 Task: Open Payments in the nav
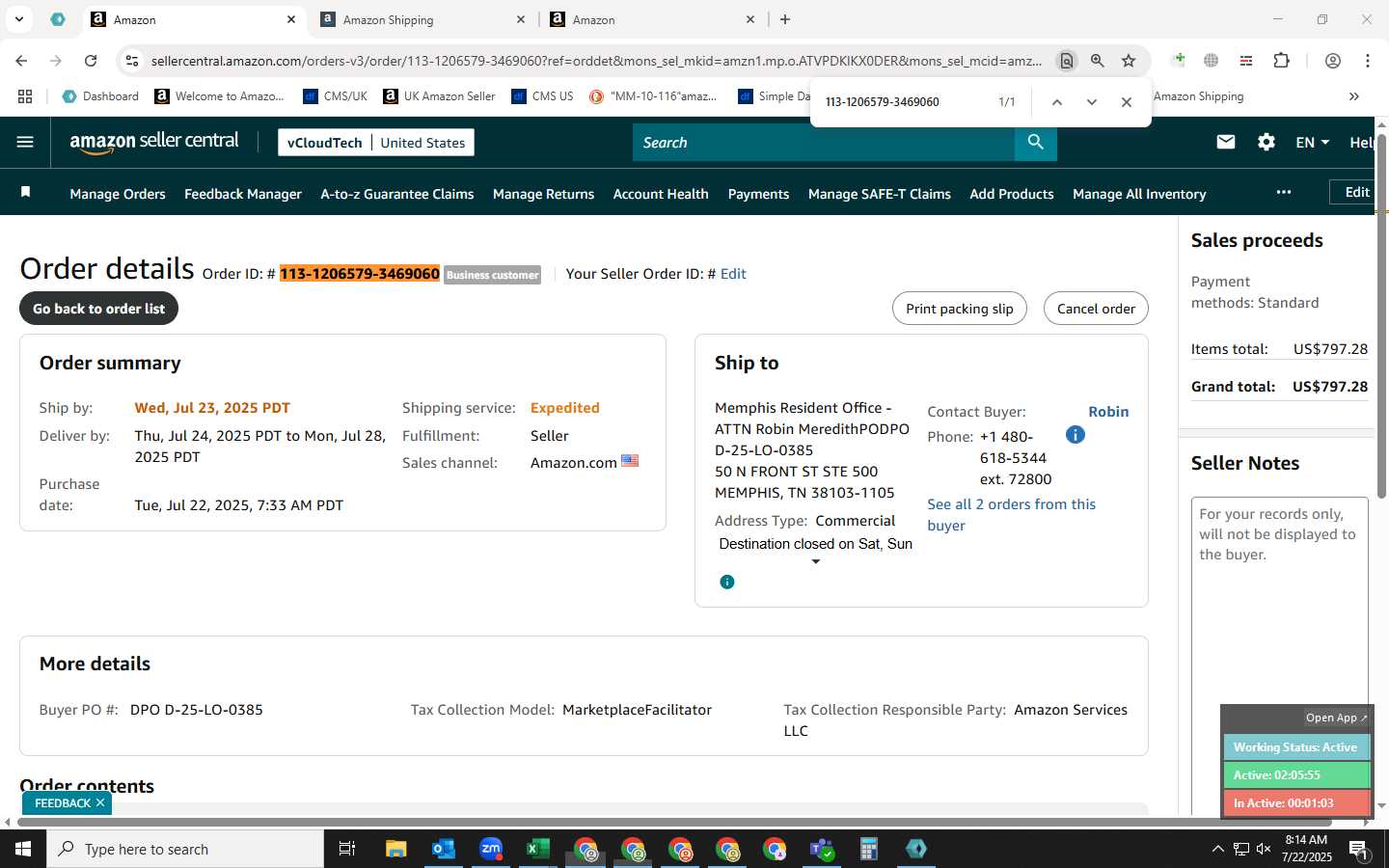click(x=758, y=194)
